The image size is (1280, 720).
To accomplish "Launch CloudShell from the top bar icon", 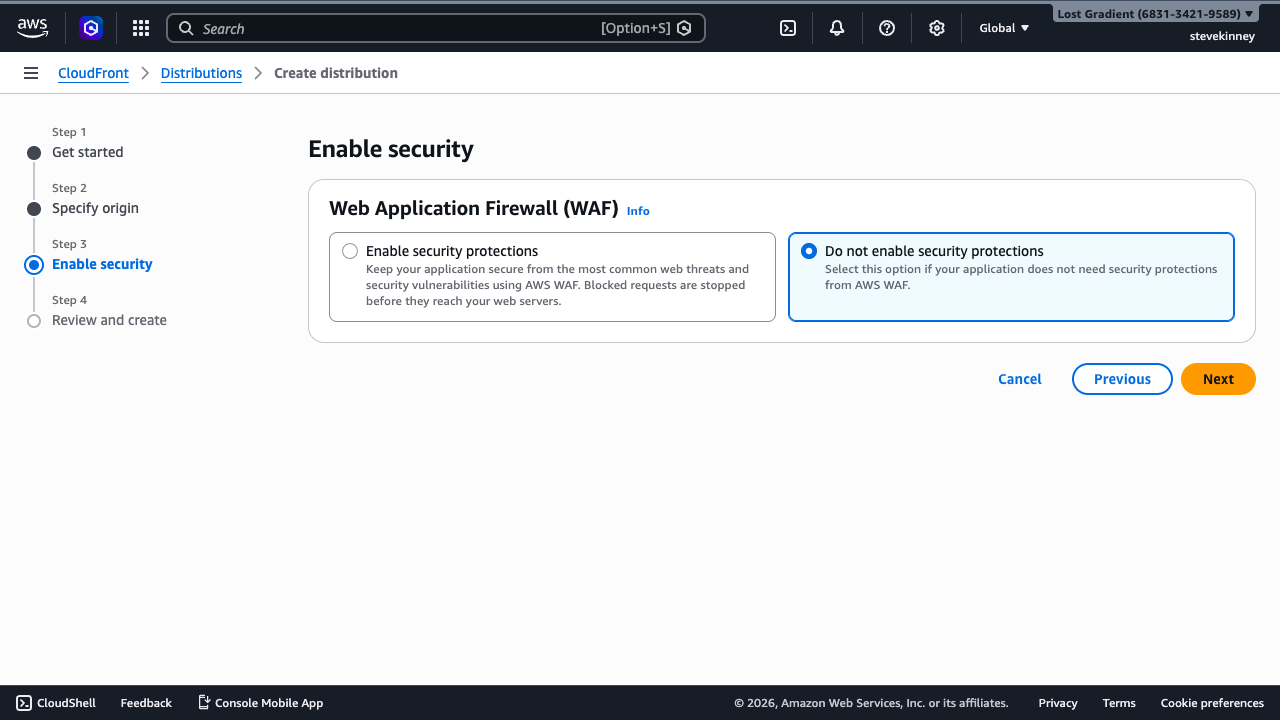I will (788, 28).
